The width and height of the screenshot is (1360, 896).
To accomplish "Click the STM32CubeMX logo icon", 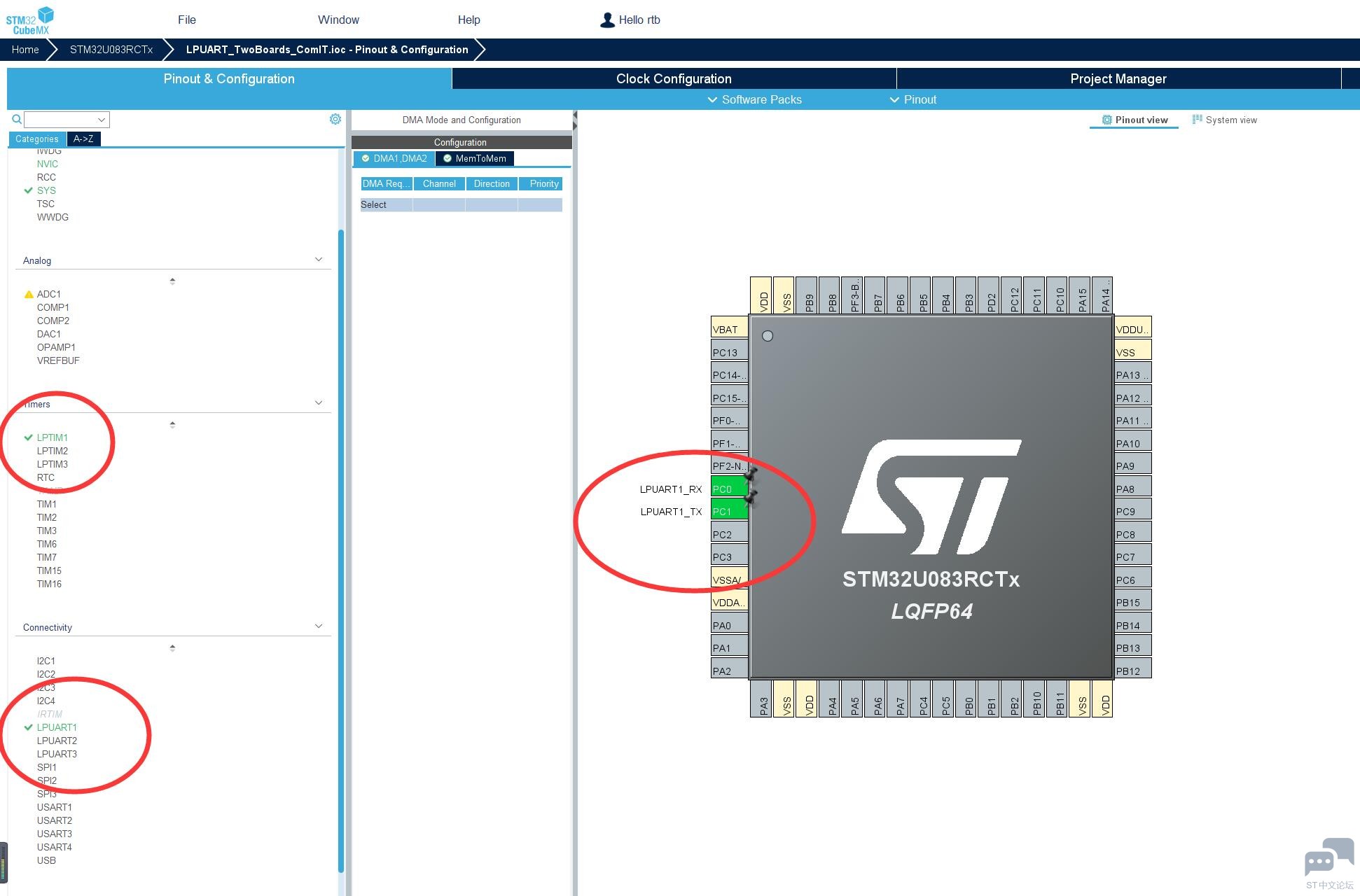I will tap(30, 20).
